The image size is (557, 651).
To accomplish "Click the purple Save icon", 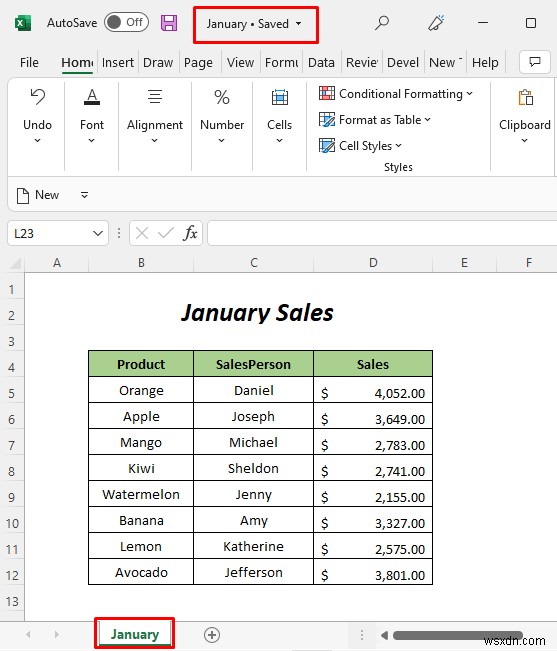I will point(169,23).
